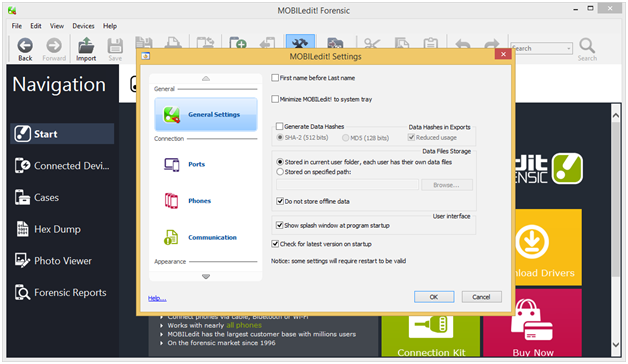Image resolution: width=628 pixels, height=364 pixels.
Task: Close the MOBILedit Settings dialog
Action: point(503,54)
